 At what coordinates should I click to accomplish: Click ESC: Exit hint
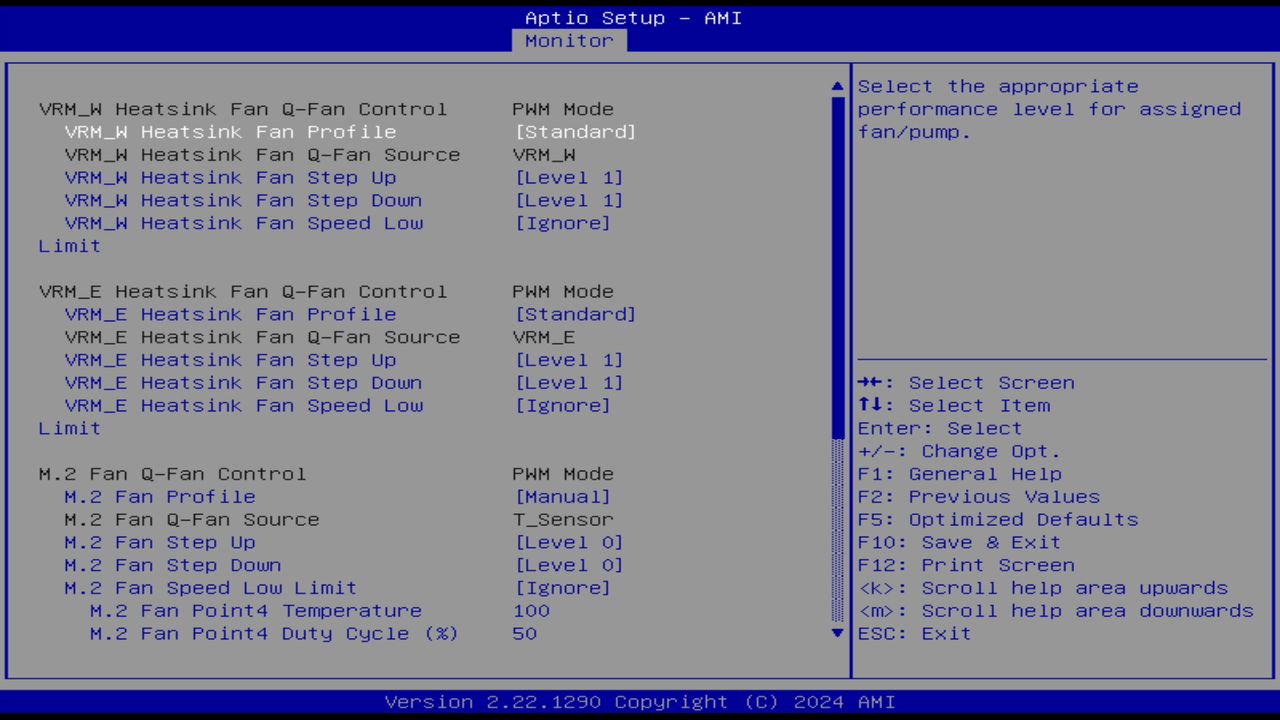coord(915,635)
